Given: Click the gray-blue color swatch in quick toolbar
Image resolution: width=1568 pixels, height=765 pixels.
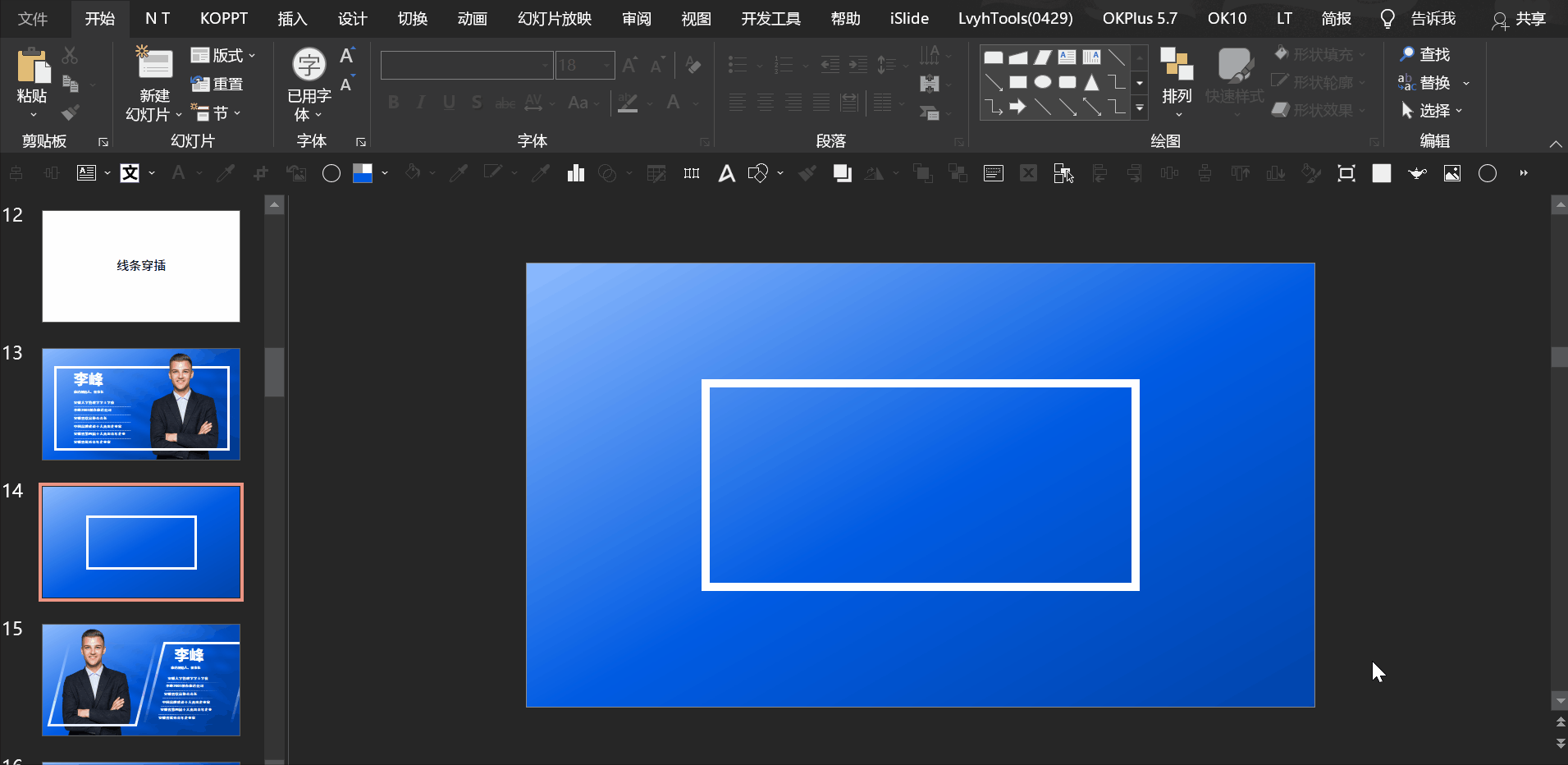Looking at the screenshot, I should tap(362, 173).
